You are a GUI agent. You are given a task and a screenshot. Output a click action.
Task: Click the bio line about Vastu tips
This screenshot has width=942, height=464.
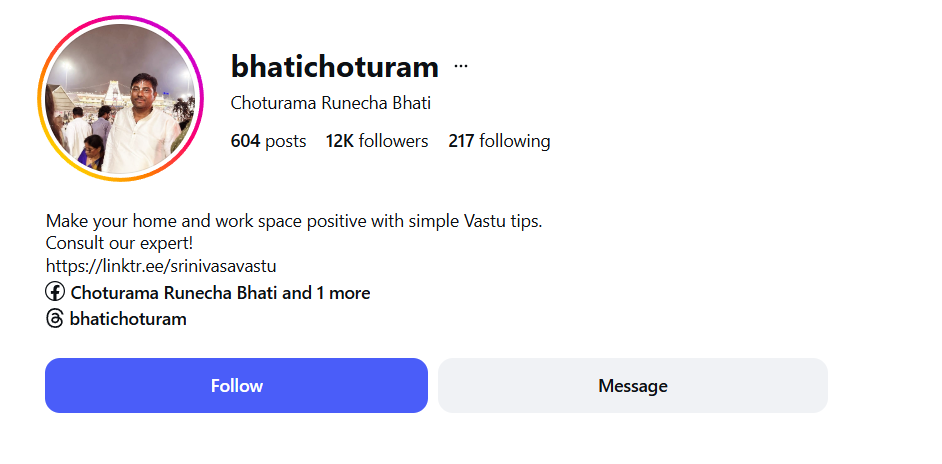pyautogui.click(x=293, y=221)
